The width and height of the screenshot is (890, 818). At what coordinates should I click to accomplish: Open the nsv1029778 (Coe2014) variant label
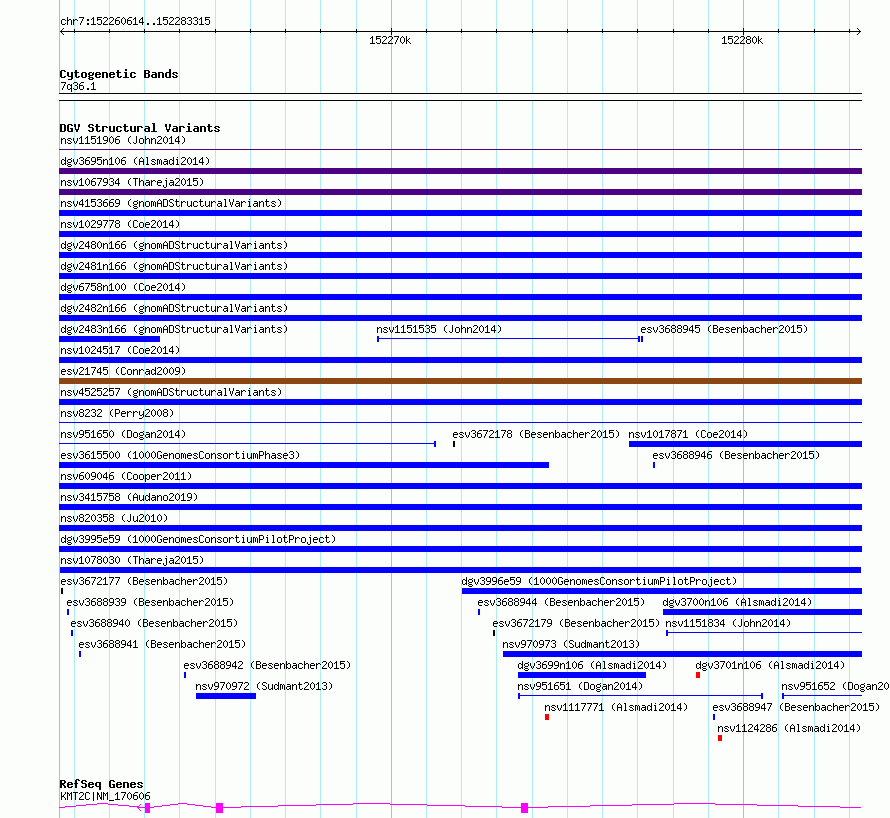(x=120, y=224)
